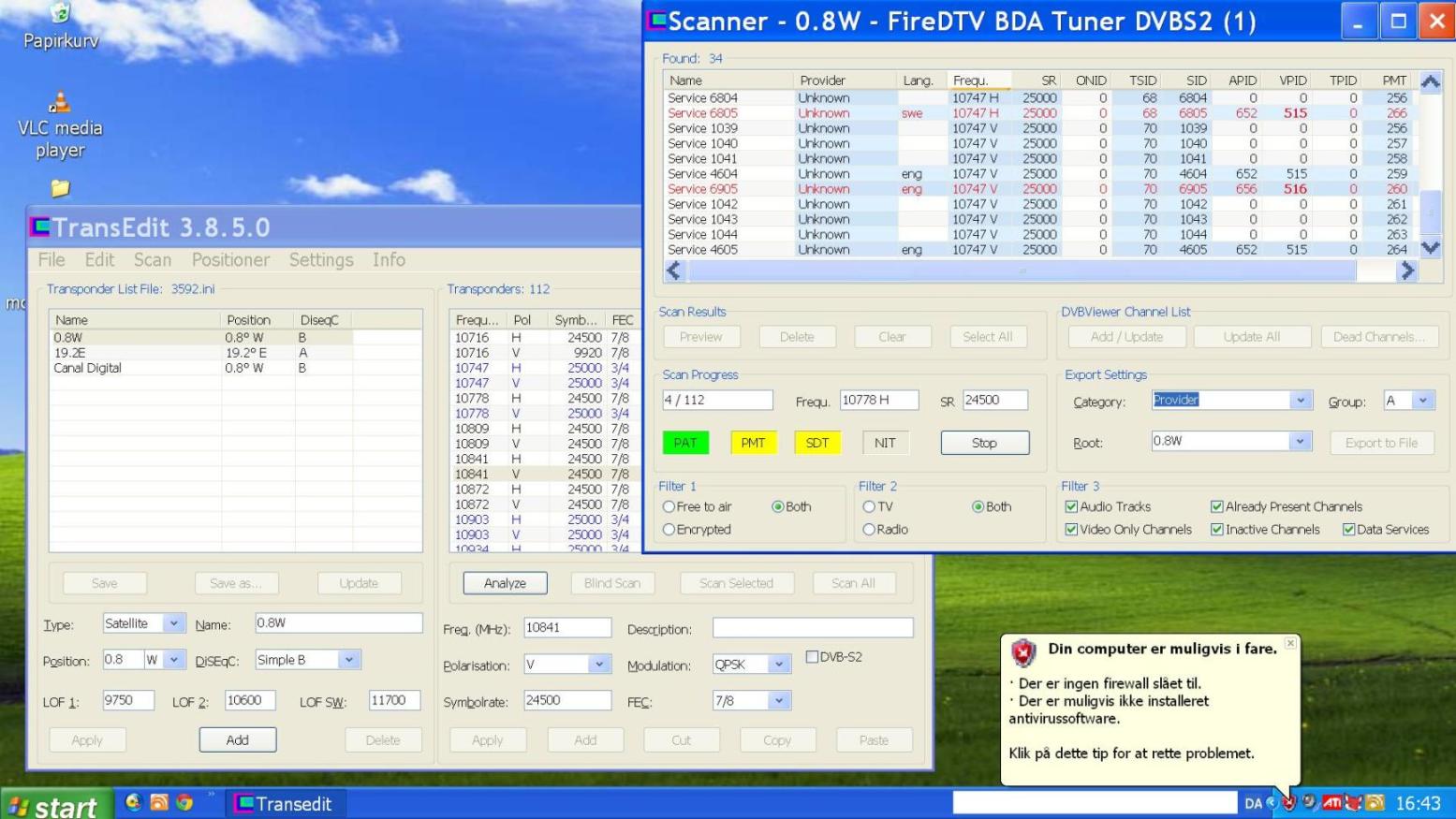This screenshot has width=1456, height=819.
Task: Click the green PAT indicator
Action: coord(685,443)
